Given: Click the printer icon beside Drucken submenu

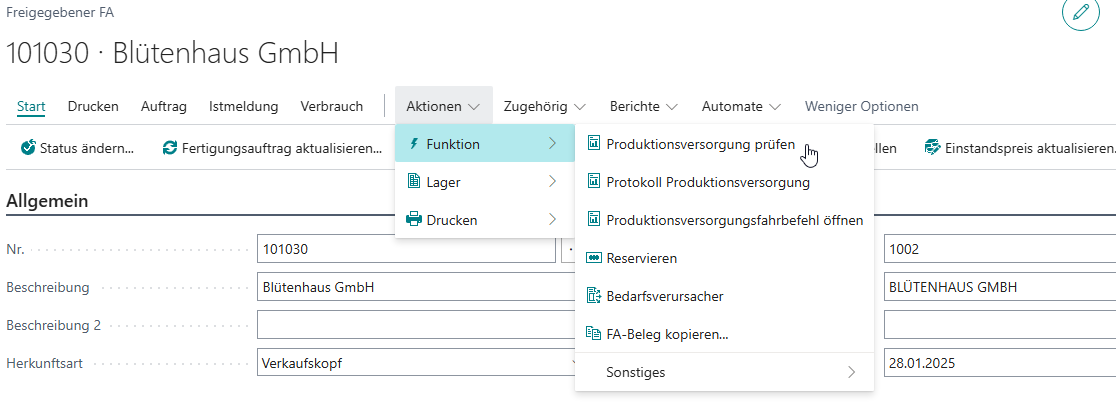Looking at the screenshot, I should pyautogui.click(x=413, y=220).
